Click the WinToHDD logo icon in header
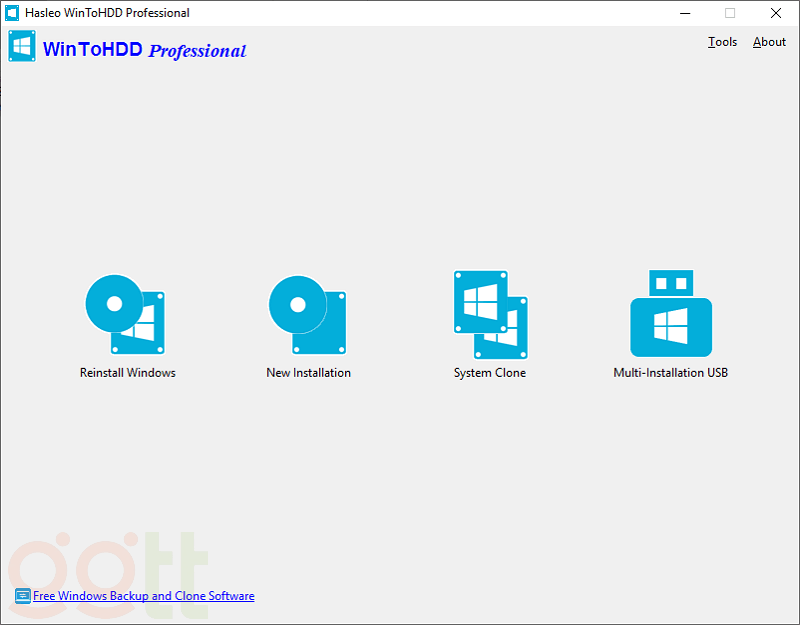The image size is (800, 625). tap(22, 47)
